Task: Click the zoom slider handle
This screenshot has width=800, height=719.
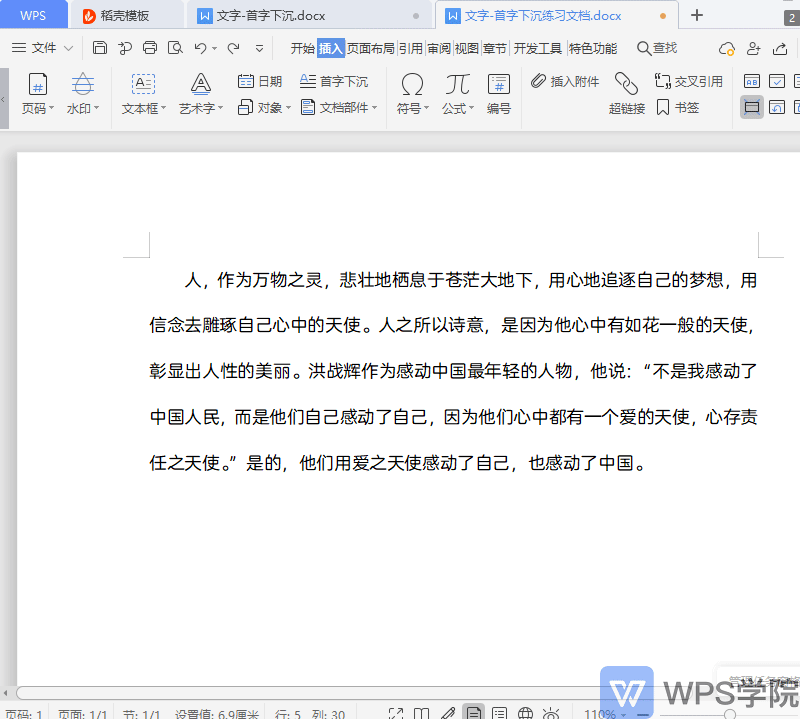Action: [730, 714]
